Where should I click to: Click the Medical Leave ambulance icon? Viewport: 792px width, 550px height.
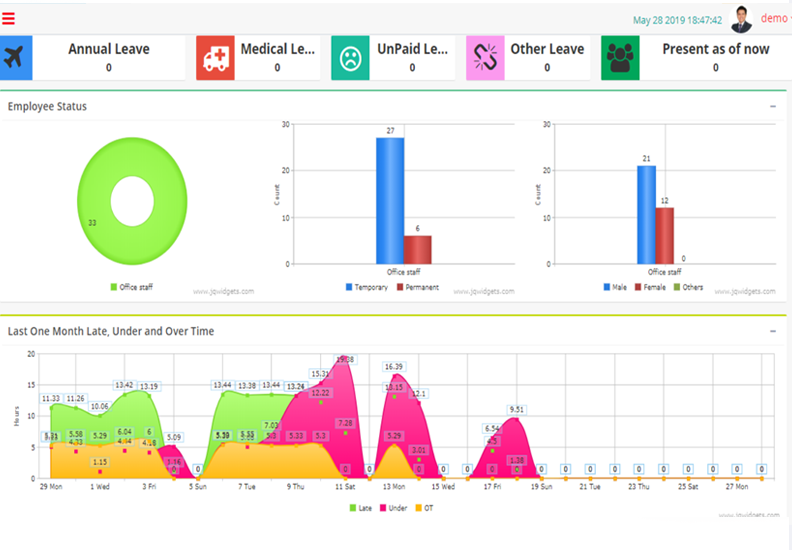point(215,58)
